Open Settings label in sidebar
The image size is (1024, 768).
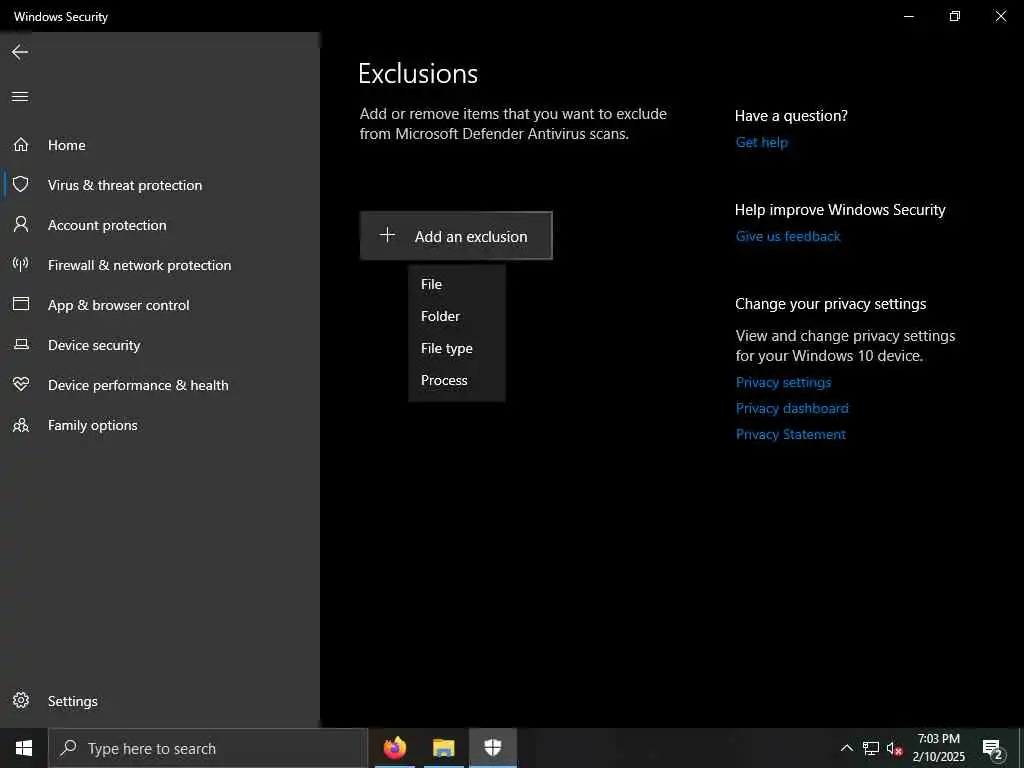(x=72, y=701)
